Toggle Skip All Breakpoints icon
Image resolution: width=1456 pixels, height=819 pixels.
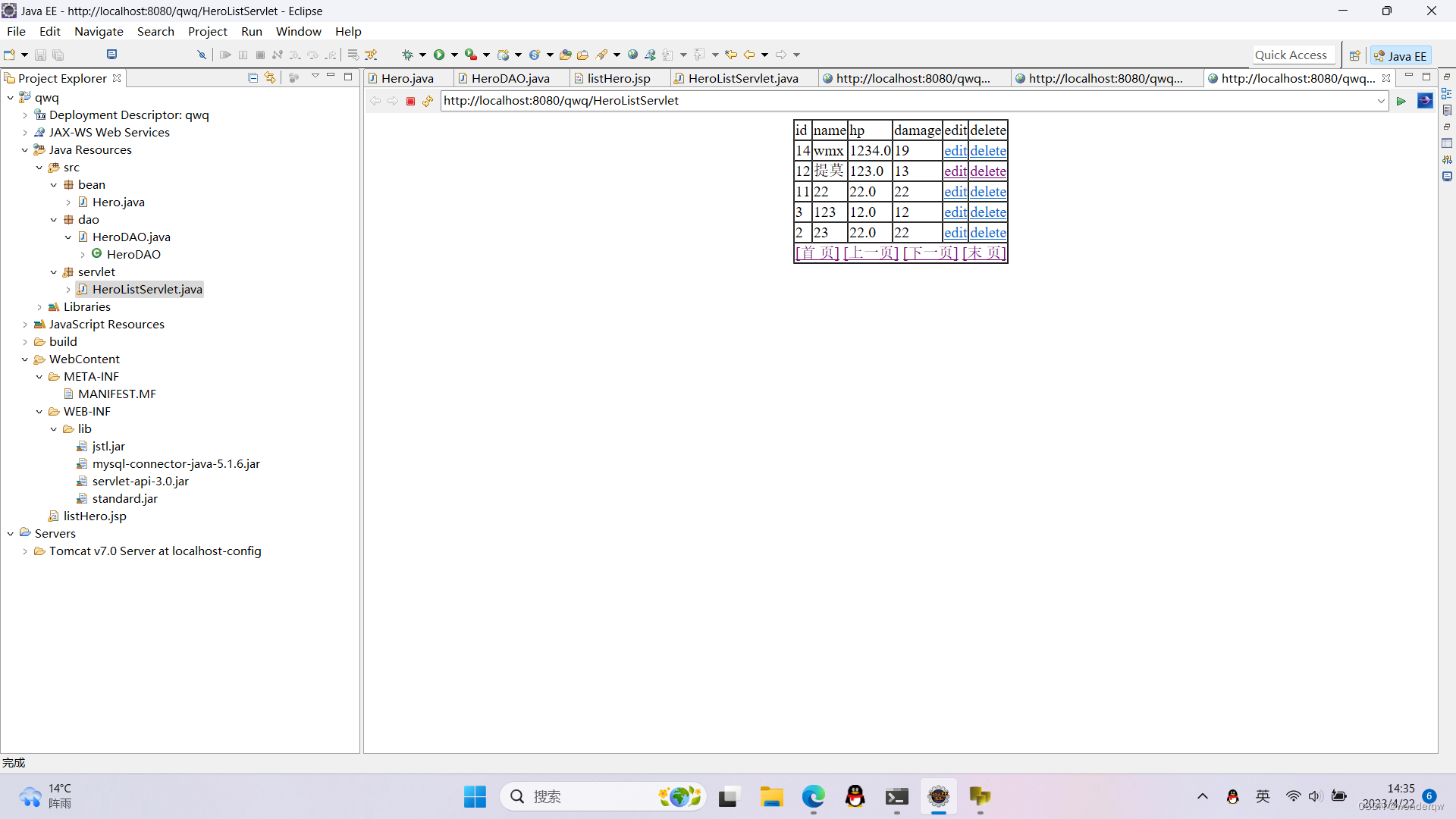click(x=201, y=55)
